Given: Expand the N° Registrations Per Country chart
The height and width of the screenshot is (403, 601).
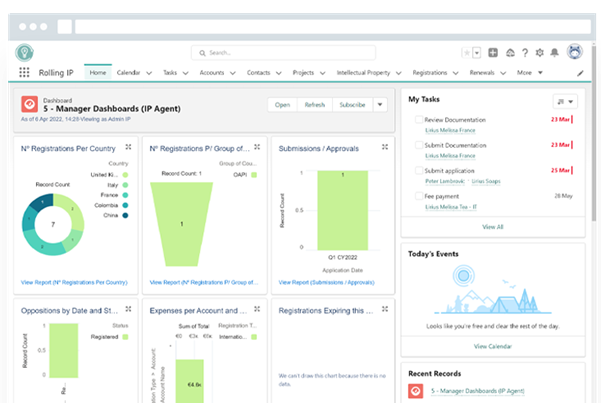Looking at the screenshot, I should pyautogui.click(x=128, y=147).
